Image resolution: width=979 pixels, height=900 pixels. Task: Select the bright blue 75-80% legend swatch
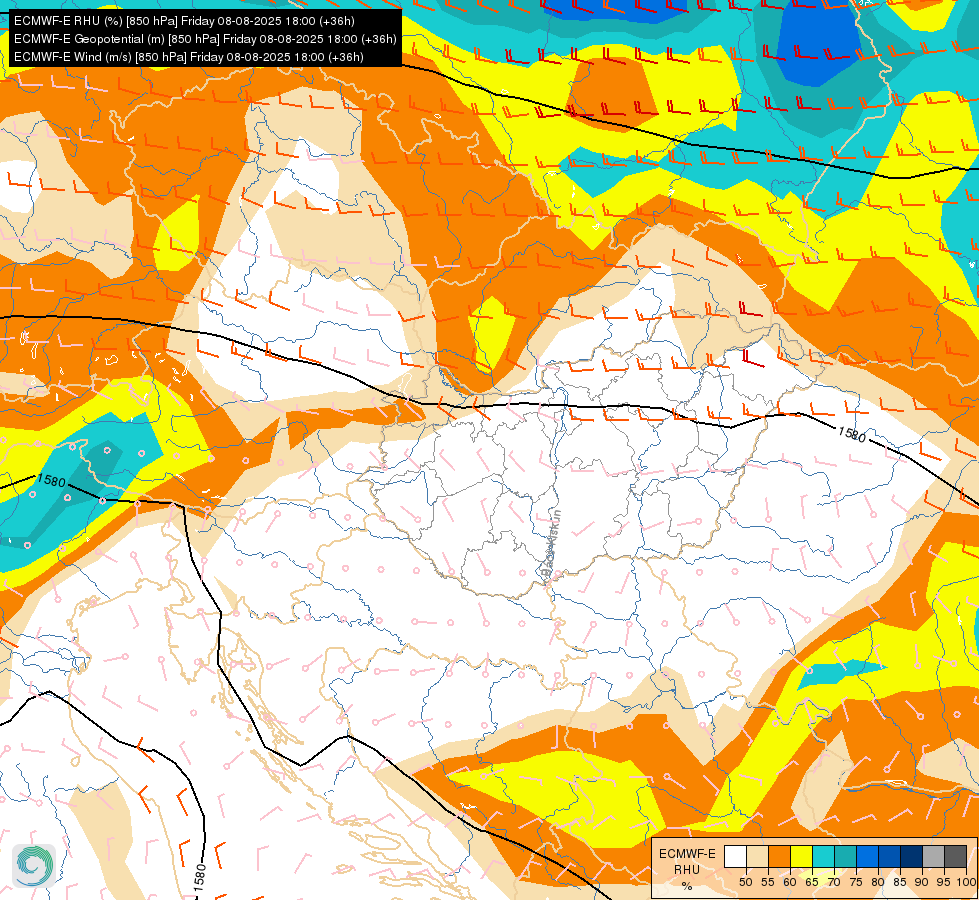pos(867,856)
